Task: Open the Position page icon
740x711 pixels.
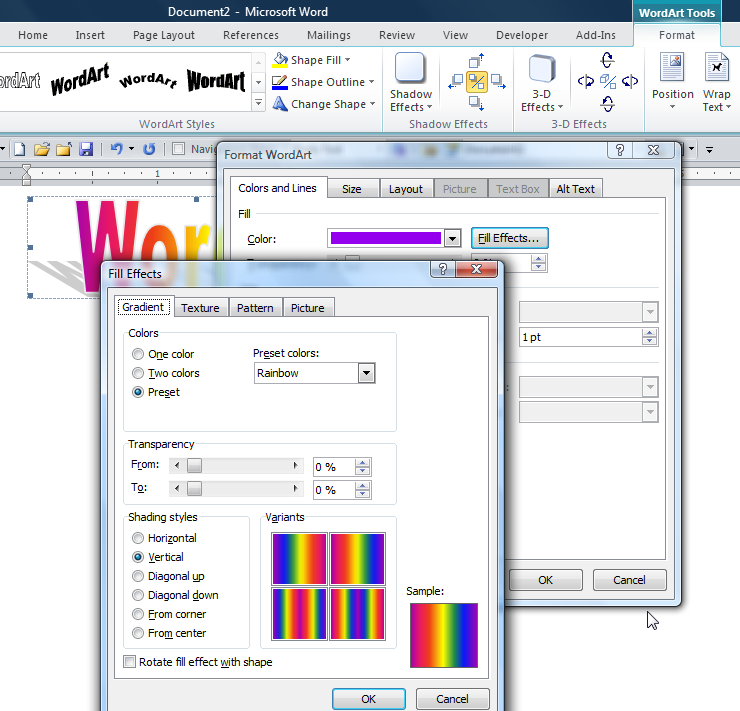Action: click(672, 67)
